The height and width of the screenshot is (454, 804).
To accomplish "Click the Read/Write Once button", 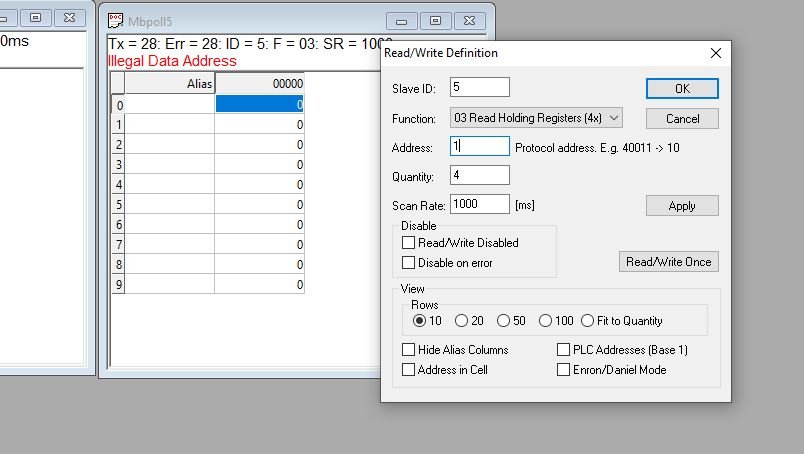I will click(668, 262).
